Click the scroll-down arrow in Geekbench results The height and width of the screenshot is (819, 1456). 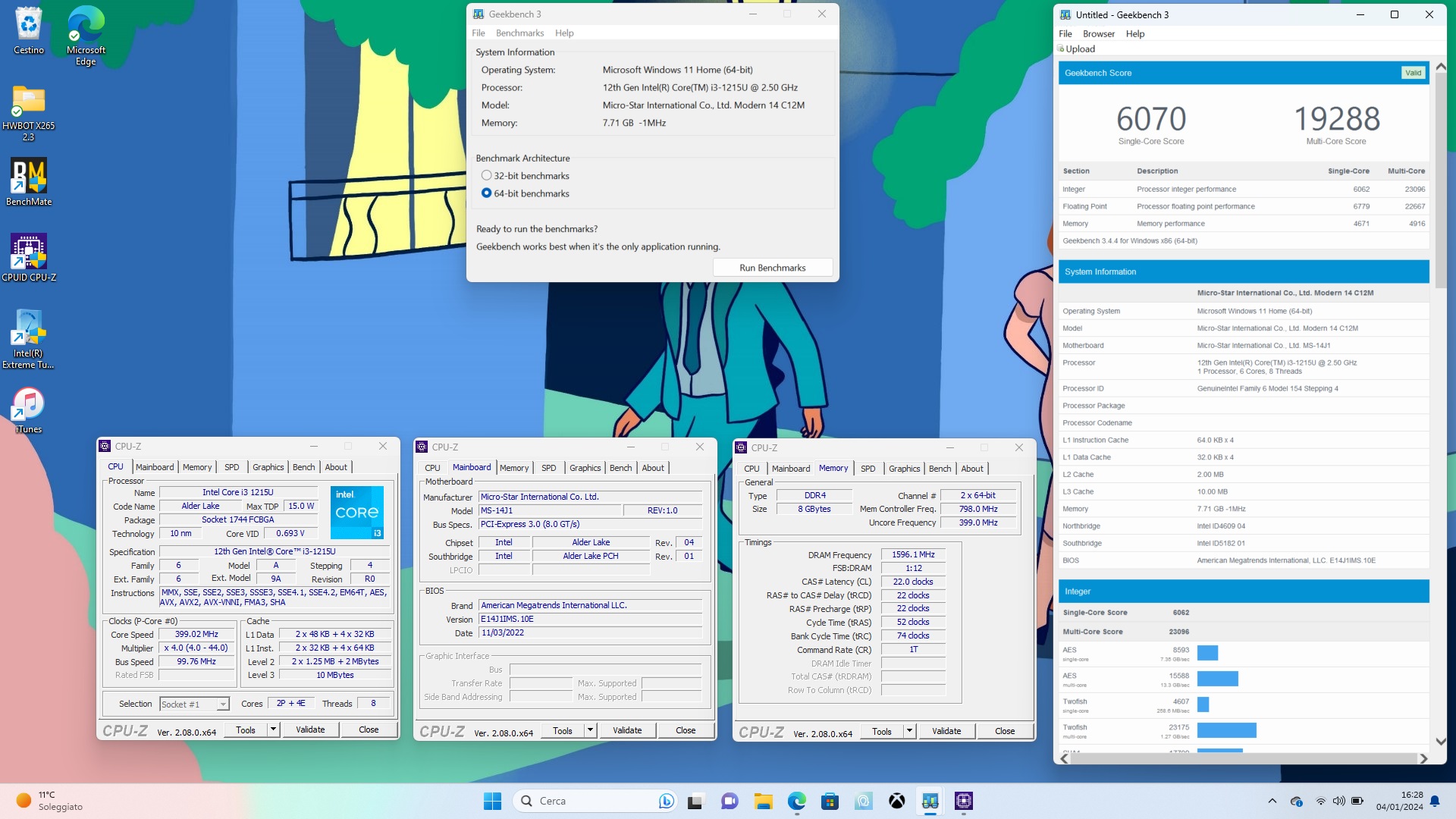tap(1441, 742)
